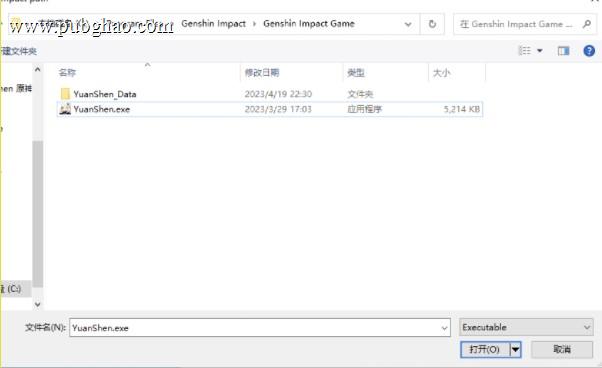The height and width of the screenshot is (368, 602).
Task: Click Genshin Impact in the breadcrumb path
Action: coord(213,24)
